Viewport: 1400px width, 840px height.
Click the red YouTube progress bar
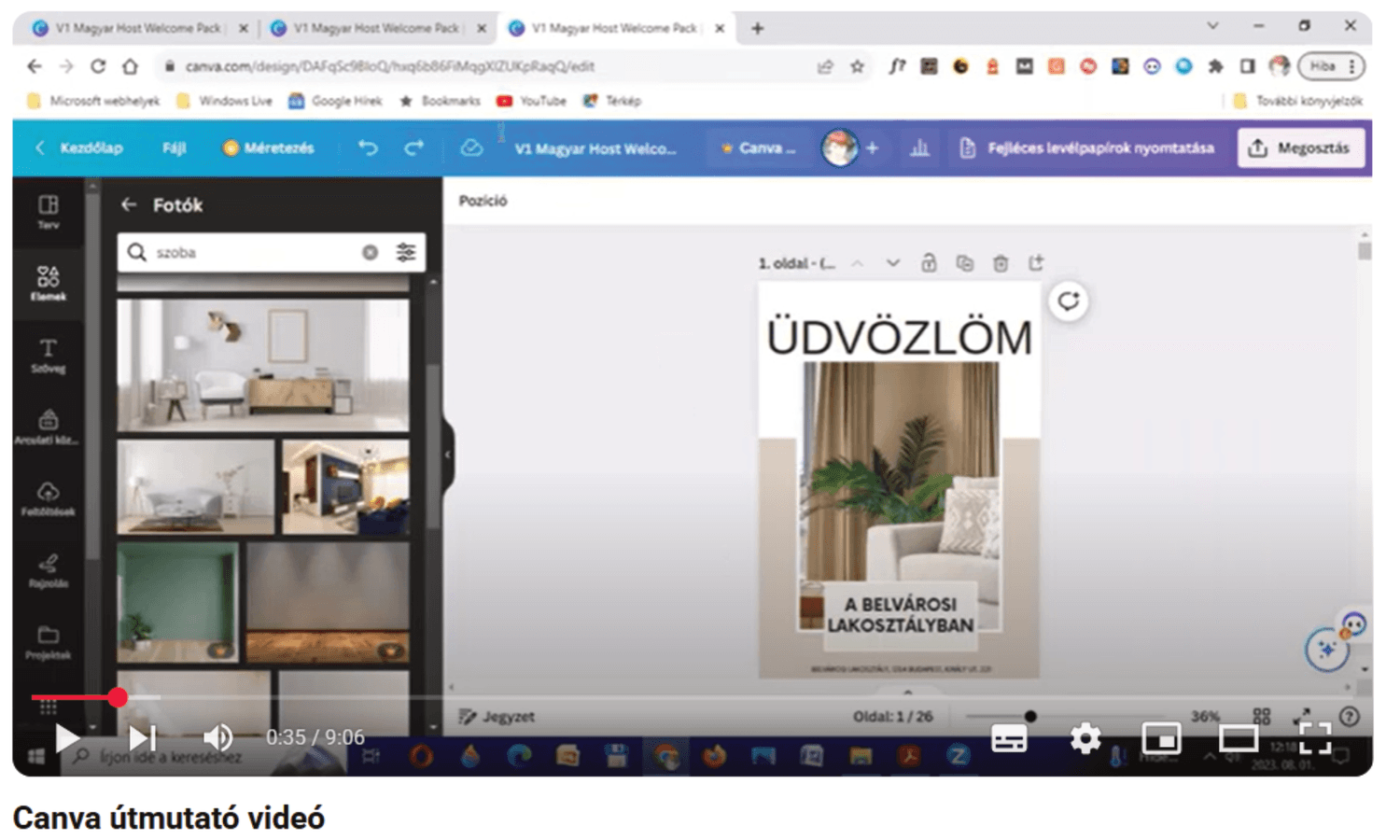coord(75,697)
